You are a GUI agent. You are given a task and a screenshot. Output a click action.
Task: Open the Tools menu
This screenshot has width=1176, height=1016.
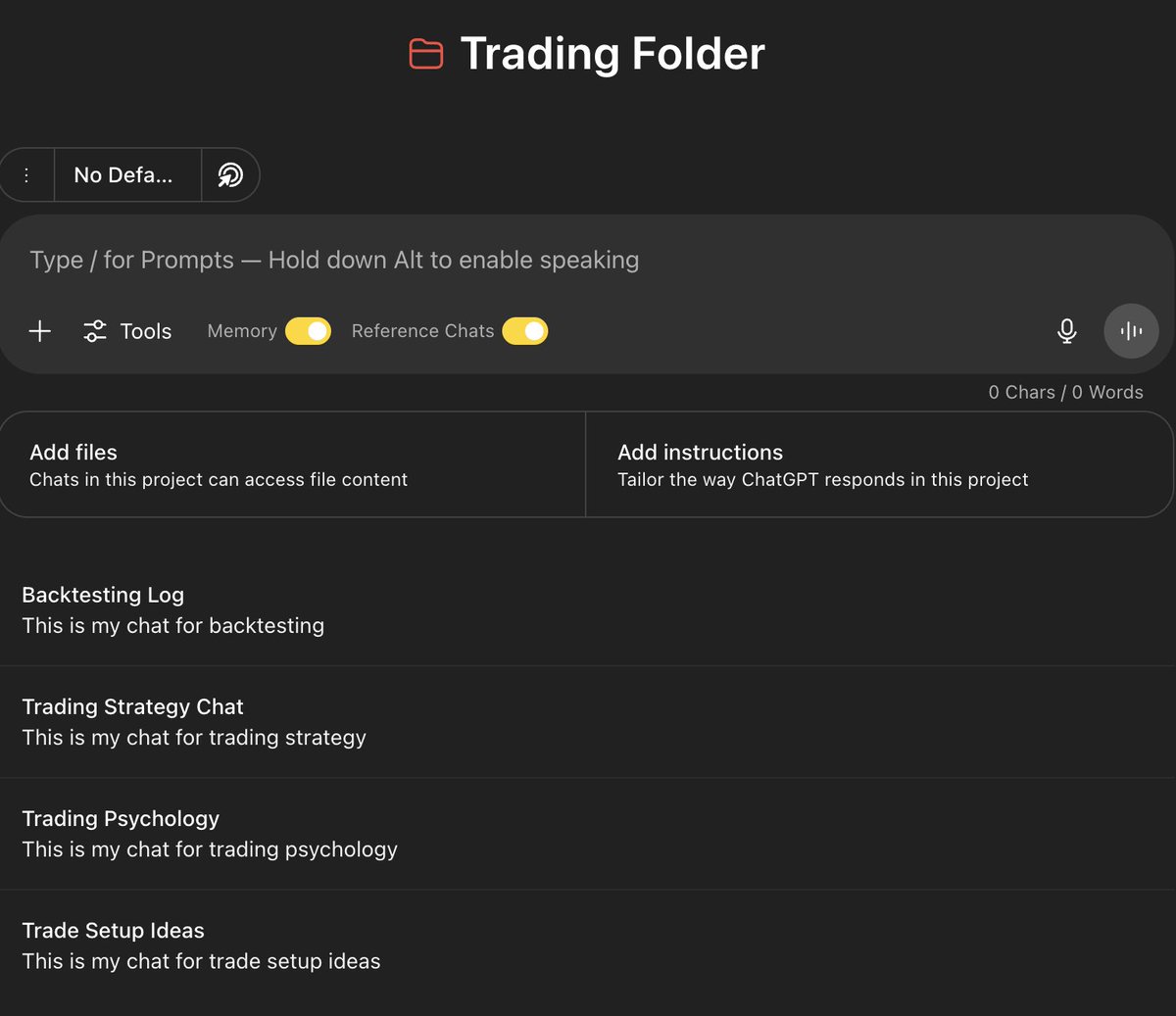[x=127, y=331]
